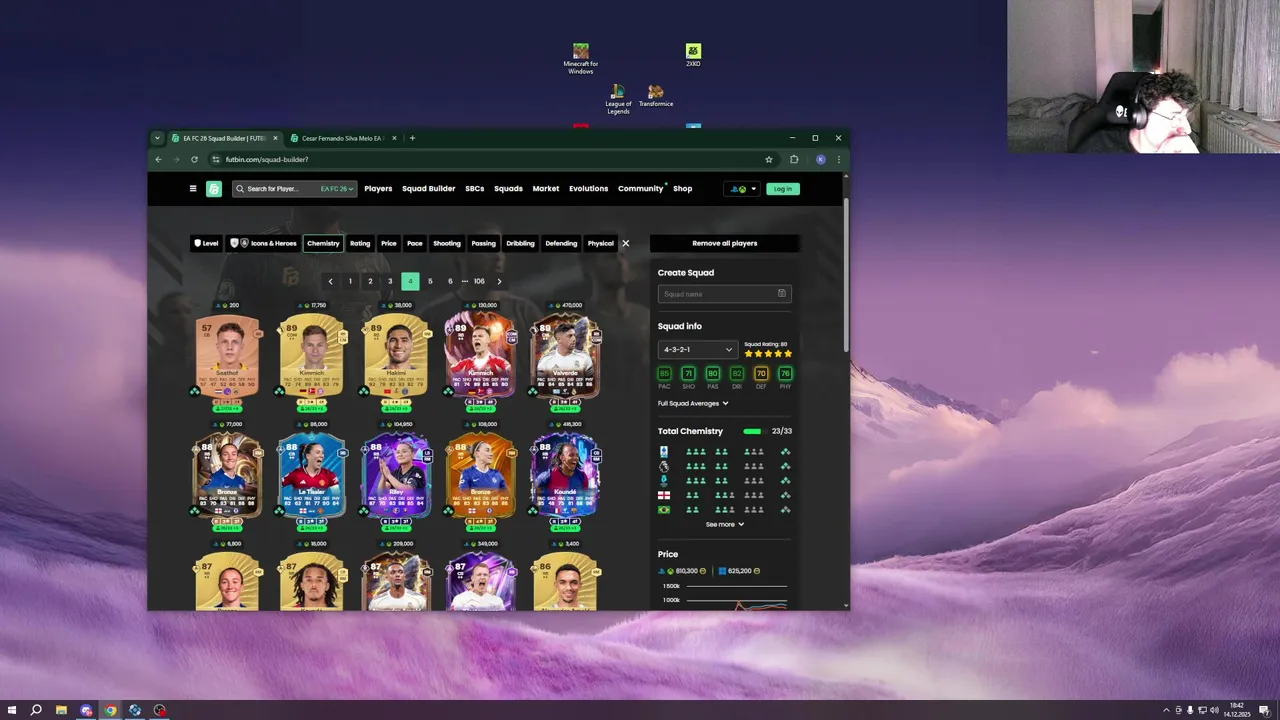
Task: Open the Transformice desktop icon
Action: (x=656, y=96)
